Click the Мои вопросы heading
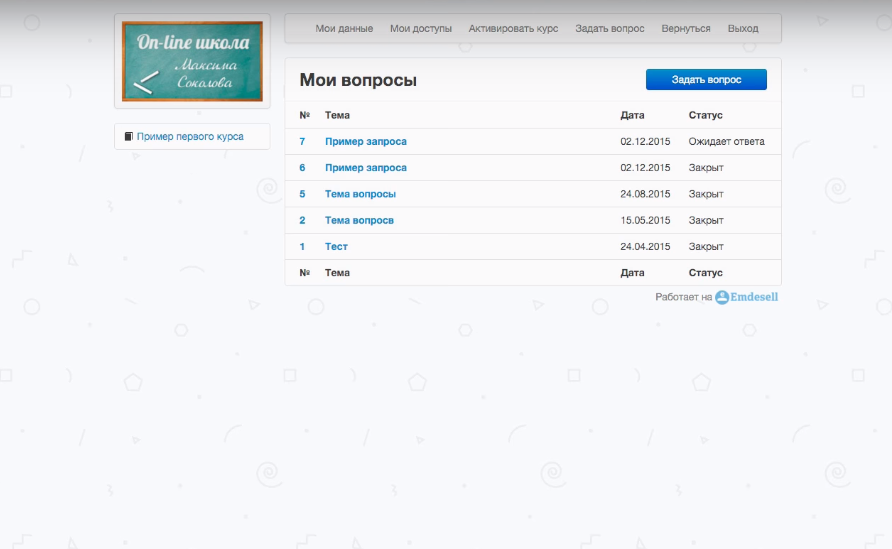Screen dimensions: 892x549 click(358, 80)
